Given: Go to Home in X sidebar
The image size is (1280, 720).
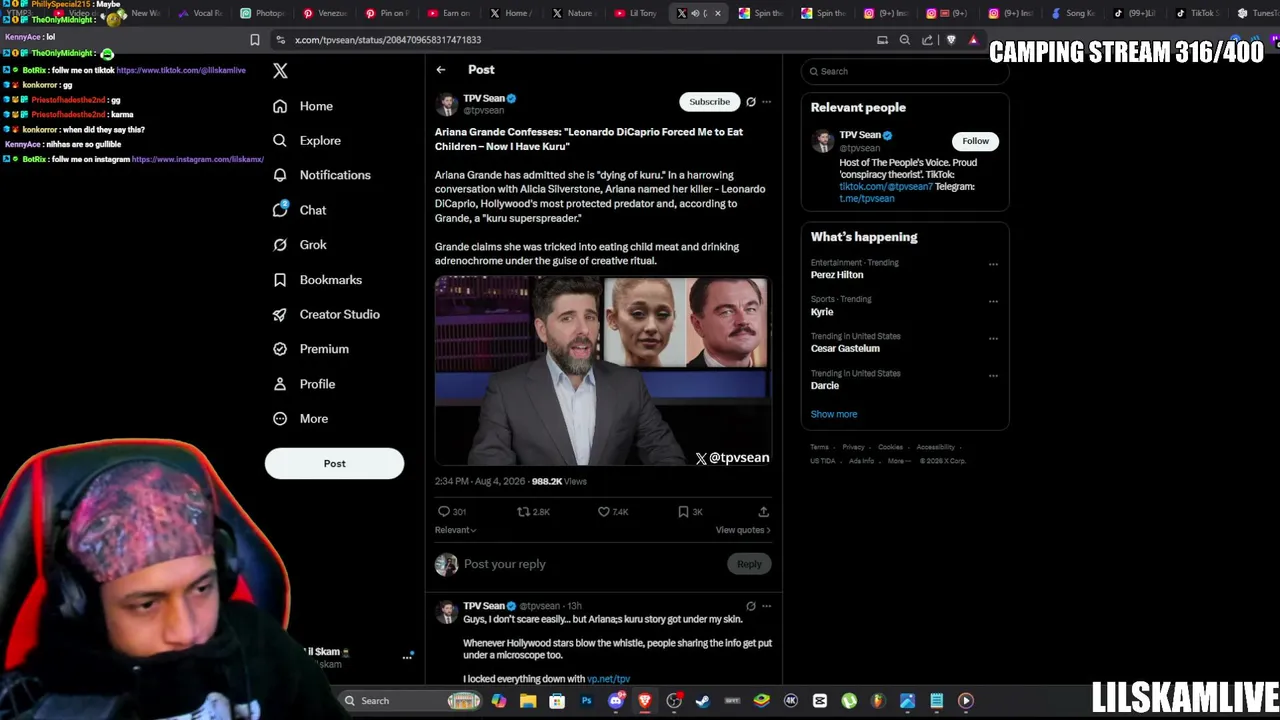Looking at the screenshot, I should click(x=303, y=106).
